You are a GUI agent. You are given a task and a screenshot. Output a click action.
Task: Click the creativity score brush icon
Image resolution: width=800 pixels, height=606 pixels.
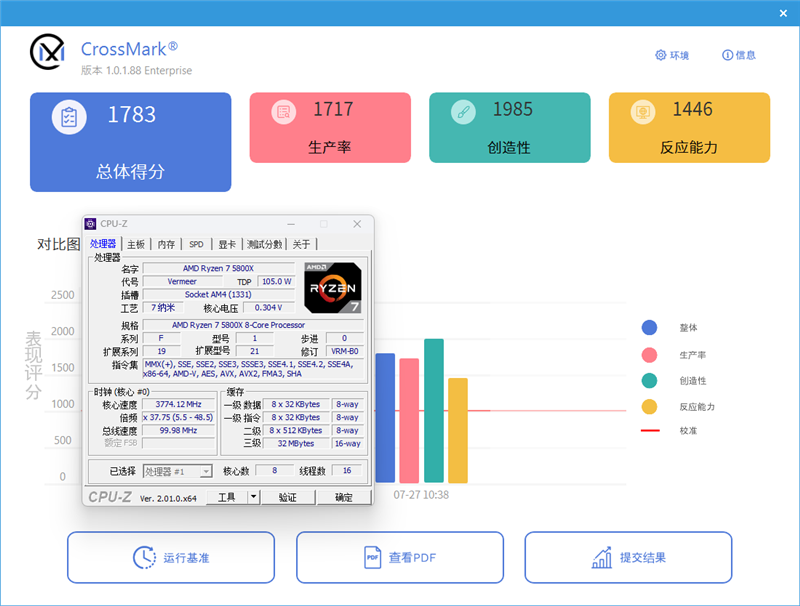[463, 112]
